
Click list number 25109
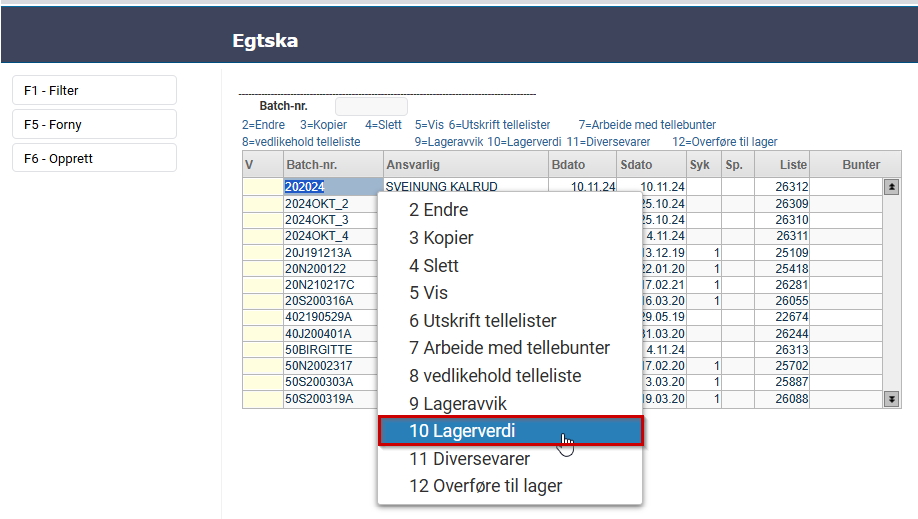[792, 252]
